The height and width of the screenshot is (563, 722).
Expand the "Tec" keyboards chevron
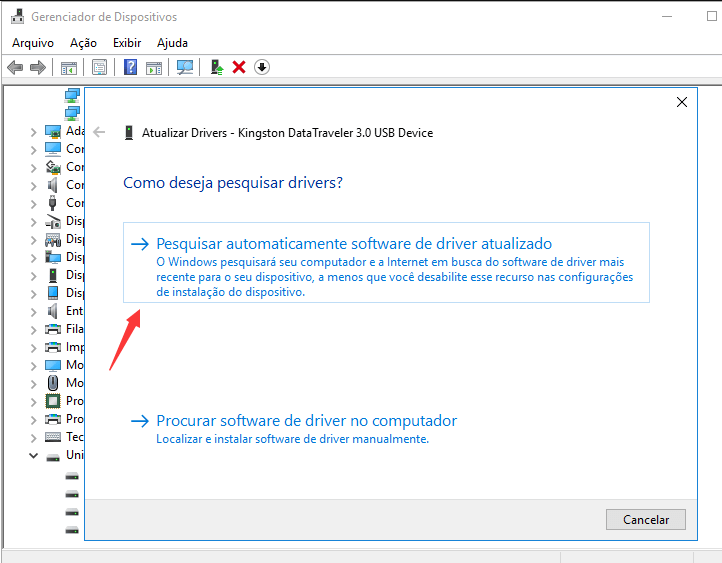(x=33, y=438)
